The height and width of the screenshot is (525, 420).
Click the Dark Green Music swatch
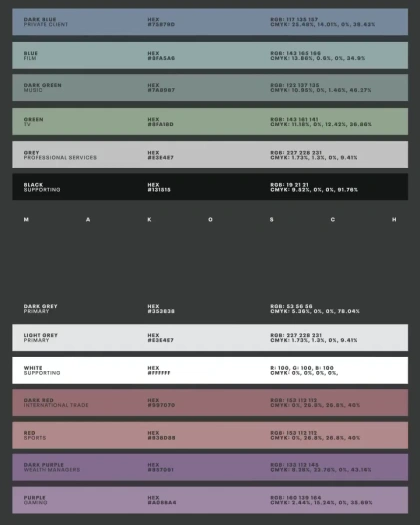coord(210,87)
